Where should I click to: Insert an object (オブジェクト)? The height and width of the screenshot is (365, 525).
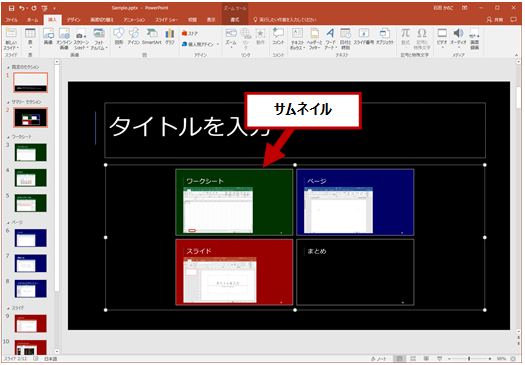(x=384, y=36)
